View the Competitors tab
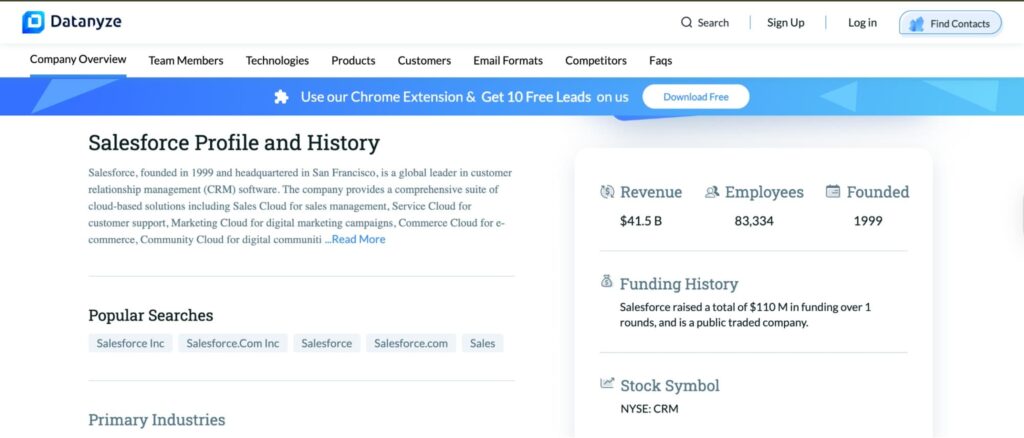Viewport: 1024px width, 438px height. (596, 61)
